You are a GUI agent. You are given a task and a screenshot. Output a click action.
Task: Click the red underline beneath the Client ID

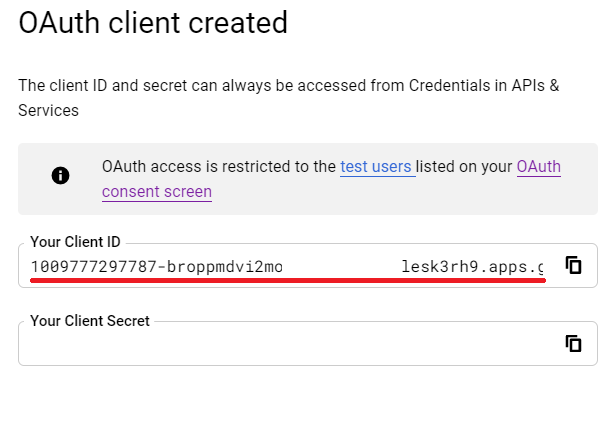coord(288,280)
